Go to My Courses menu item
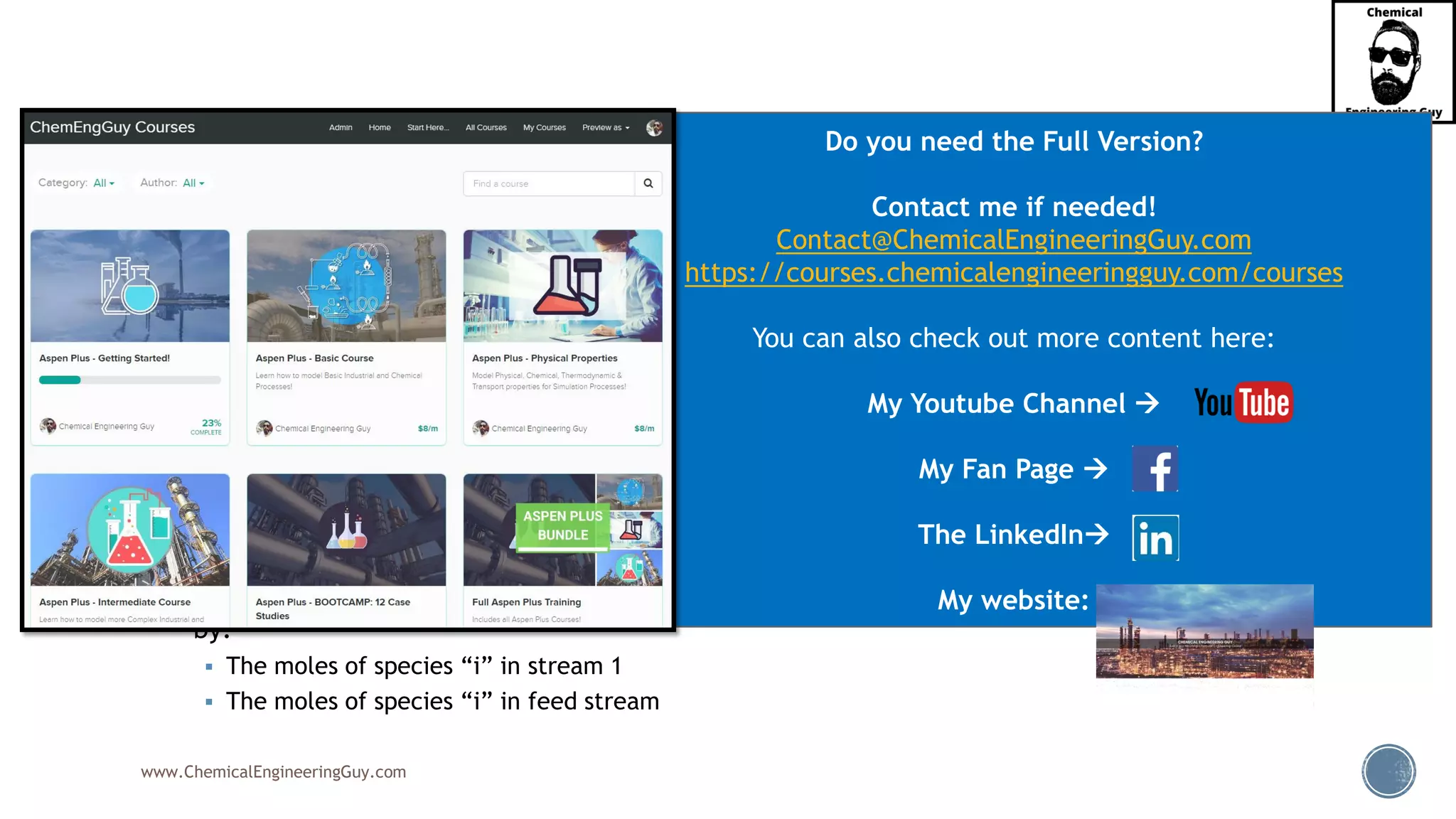The width and height of the screenshot is (1456, 819). [x=545, y=128]
